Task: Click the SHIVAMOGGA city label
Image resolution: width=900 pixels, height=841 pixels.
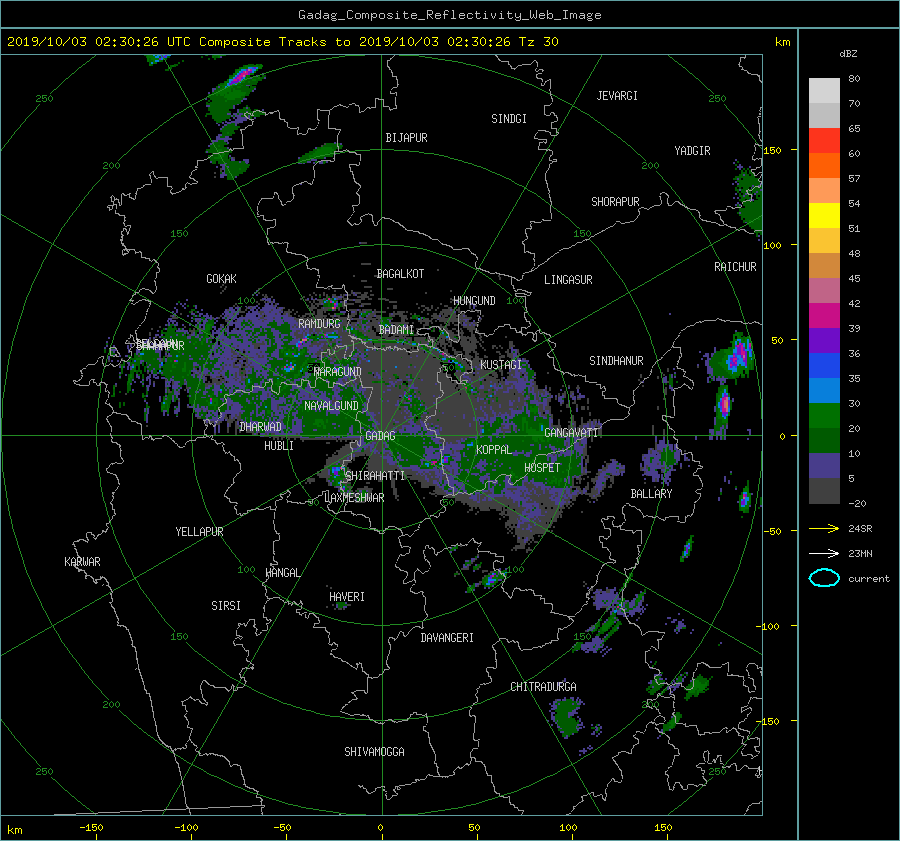Action: click(x=374, y=751)
